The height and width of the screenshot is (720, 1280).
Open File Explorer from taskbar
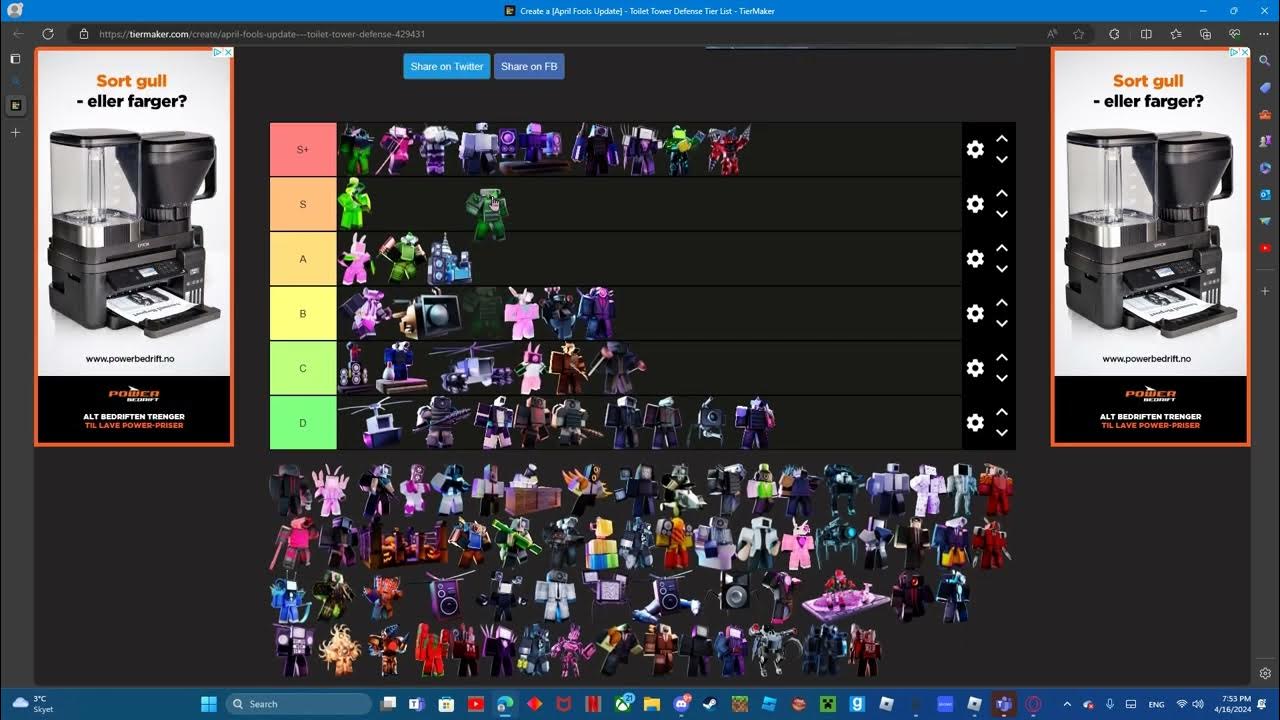coord(651,704)
